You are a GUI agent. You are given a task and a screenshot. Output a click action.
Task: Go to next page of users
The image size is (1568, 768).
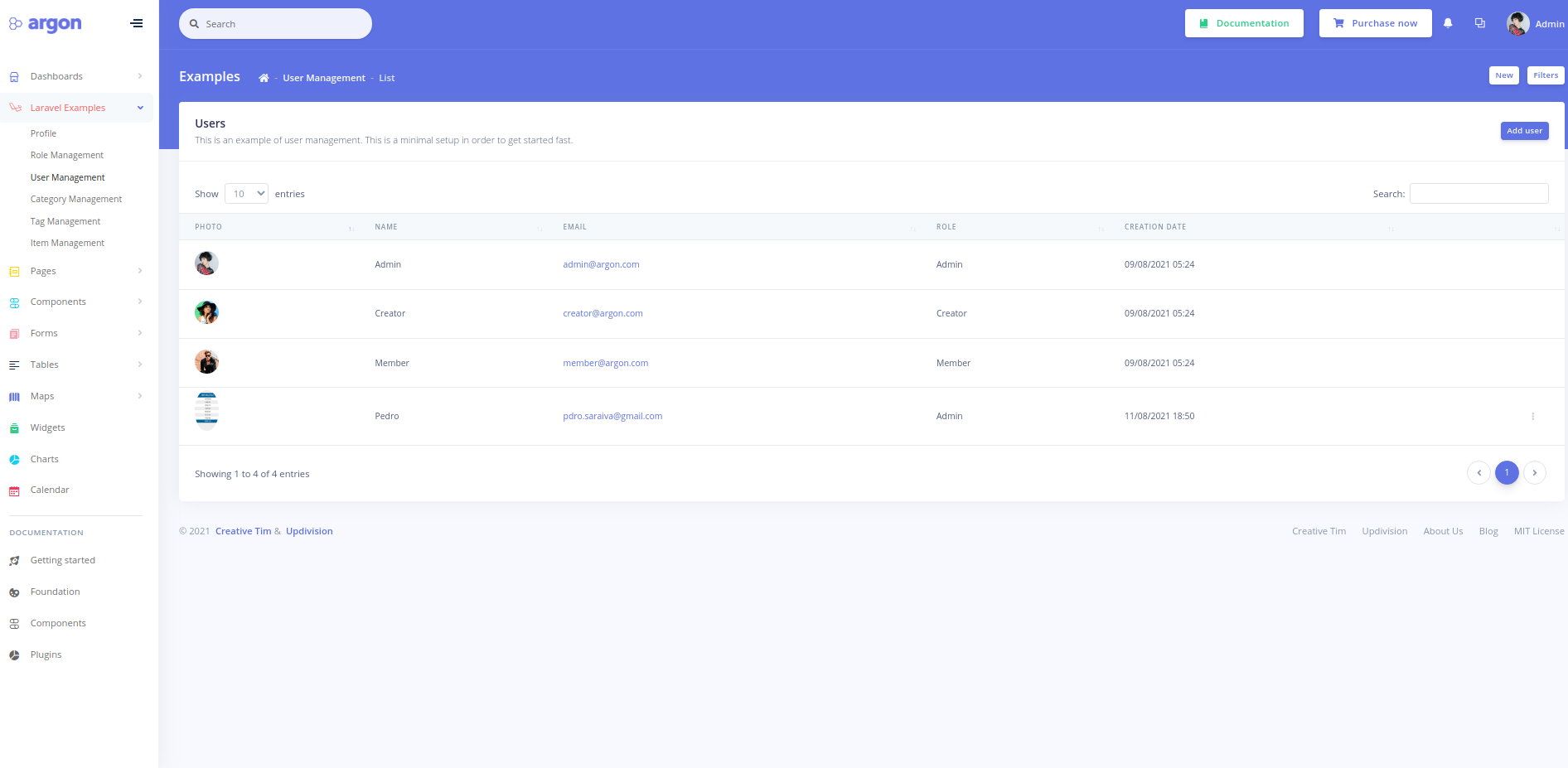(1534, 472)
